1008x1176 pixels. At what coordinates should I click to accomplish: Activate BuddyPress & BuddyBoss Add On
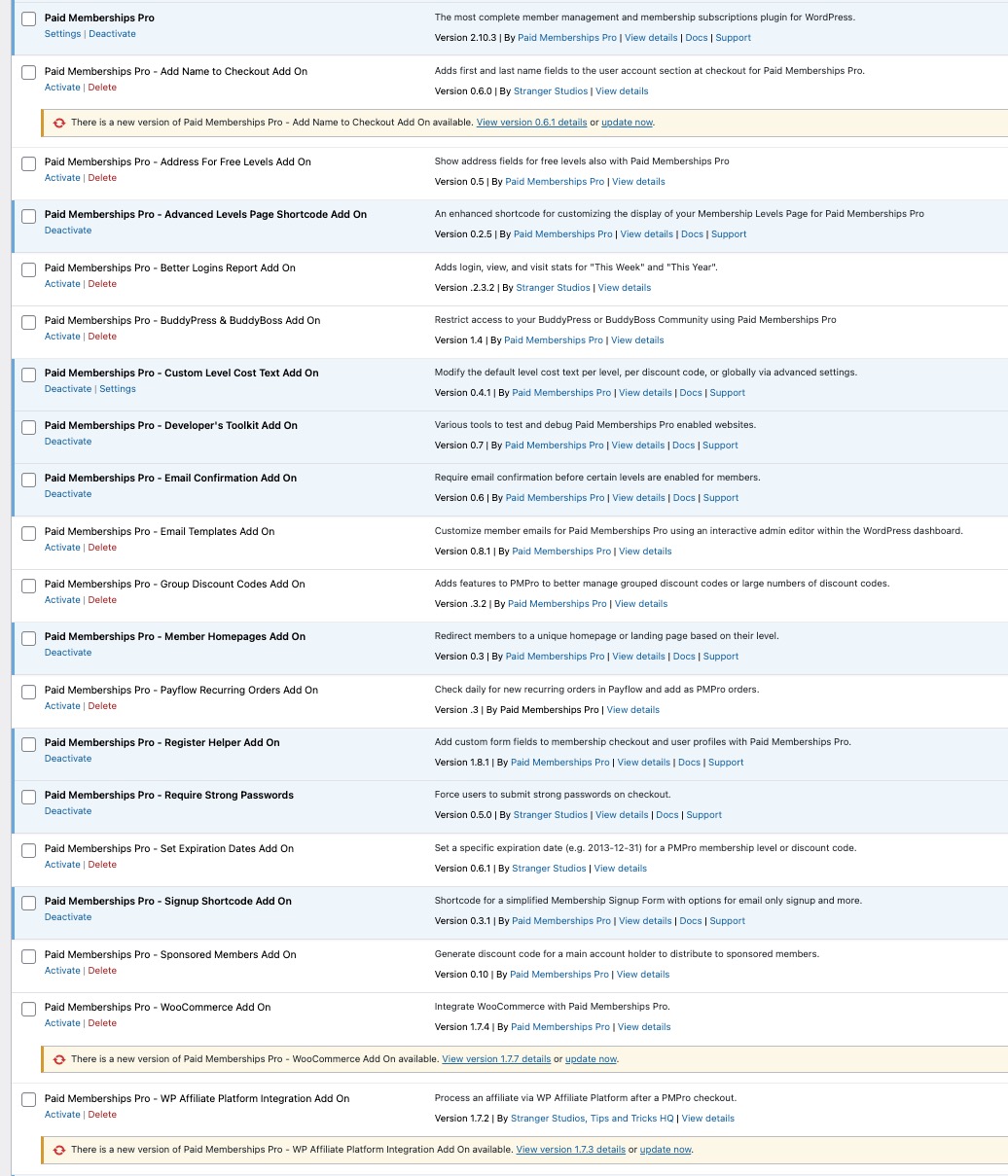(x=62, y=337)
